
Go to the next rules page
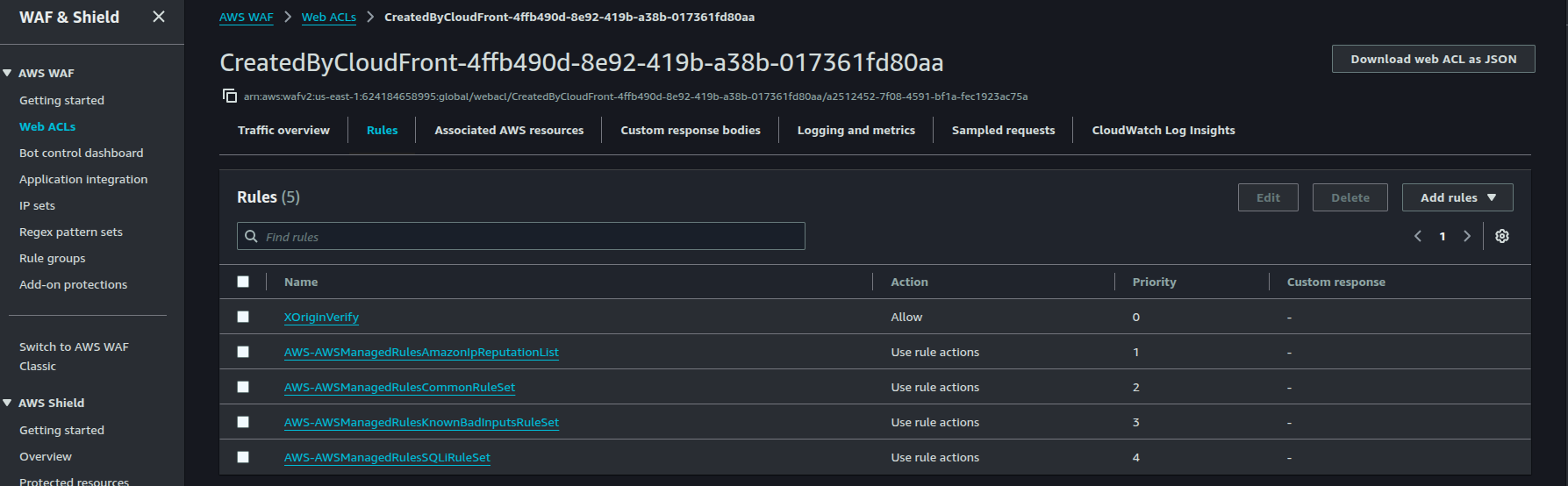pyautogui.click(x=1467, y=236)
